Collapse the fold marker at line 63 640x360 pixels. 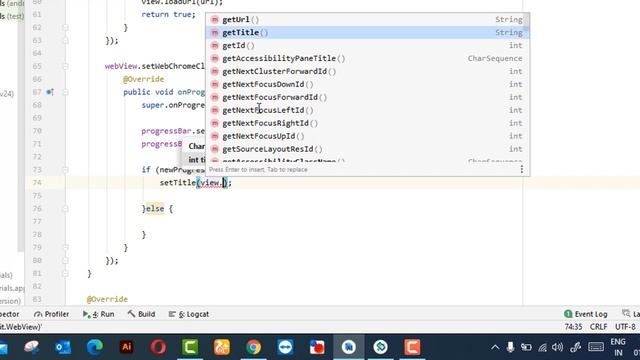(x=65, y=40)
